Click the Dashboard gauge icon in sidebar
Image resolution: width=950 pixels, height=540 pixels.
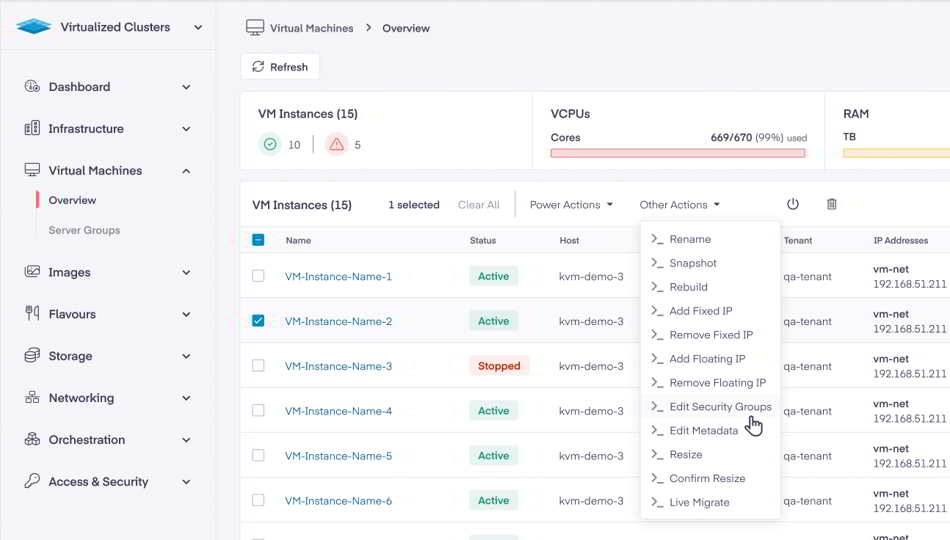32,86
